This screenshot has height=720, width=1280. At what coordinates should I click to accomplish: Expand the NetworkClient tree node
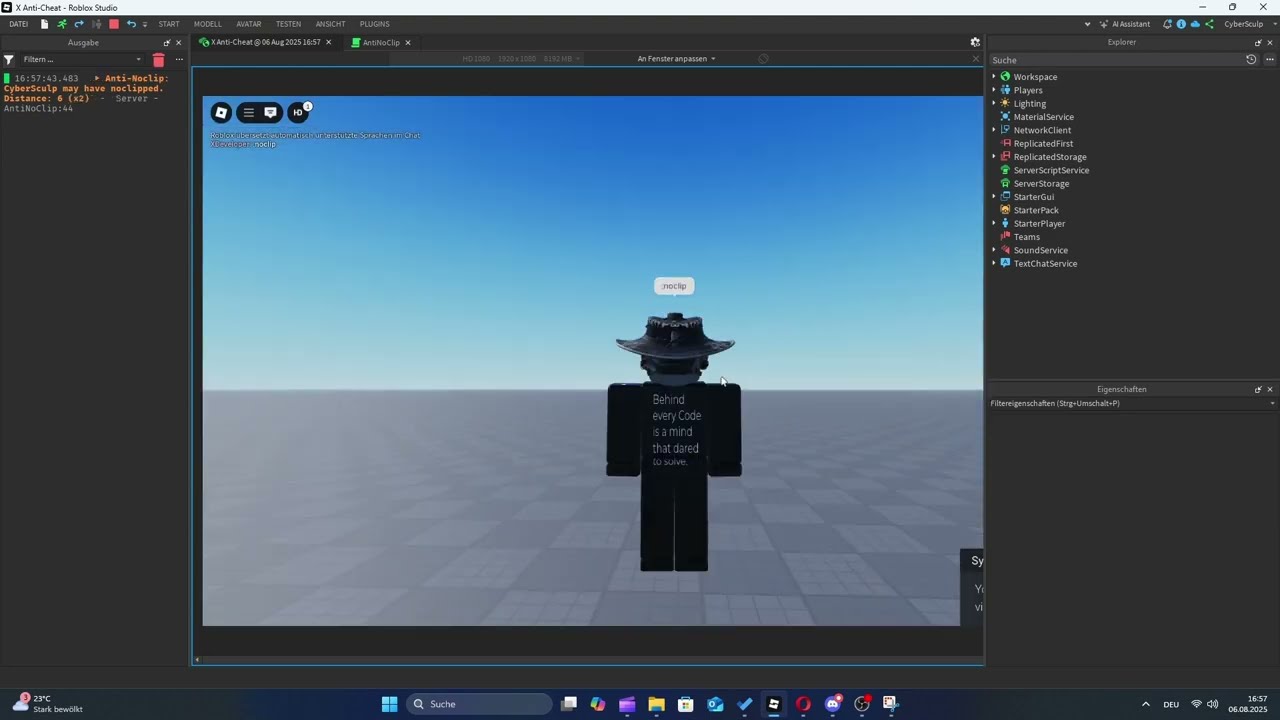[994, 130]
